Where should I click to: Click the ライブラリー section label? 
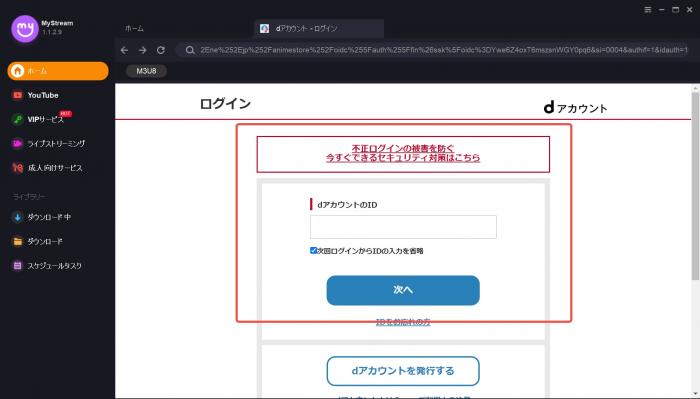(29, 196)
